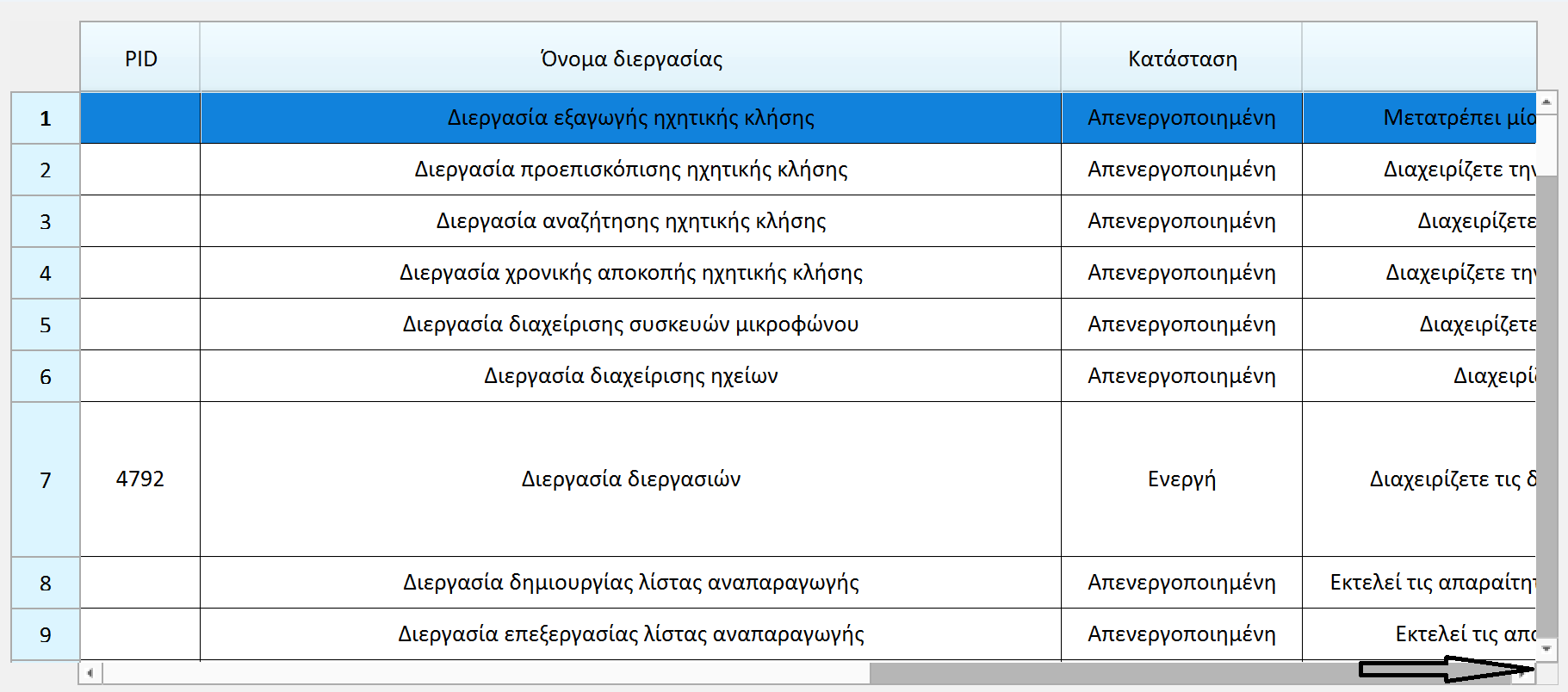Select row header number 9

46,634
